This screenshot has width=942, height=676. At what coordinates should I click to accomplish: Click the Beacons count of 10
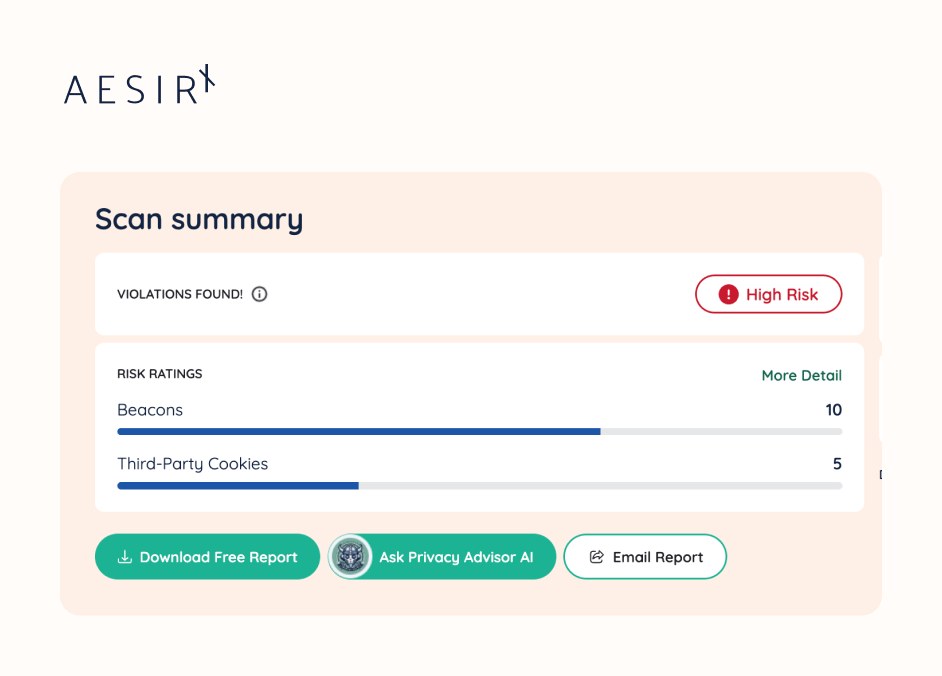point(834,410)
